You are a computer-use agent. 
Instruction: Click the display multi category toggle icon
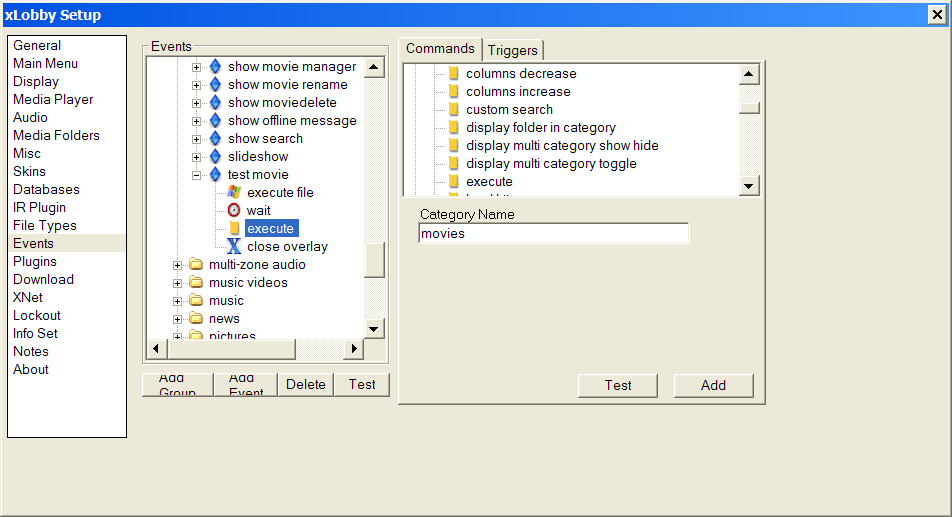[x=454, y=164]
